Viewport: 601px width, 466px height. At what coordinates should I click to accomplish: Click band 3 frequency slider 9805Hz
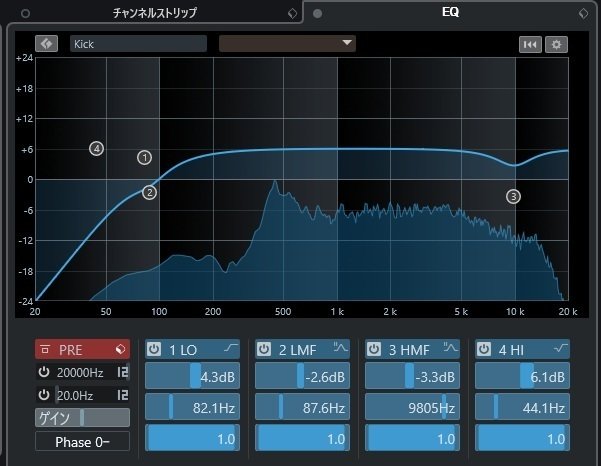[412, 407]
